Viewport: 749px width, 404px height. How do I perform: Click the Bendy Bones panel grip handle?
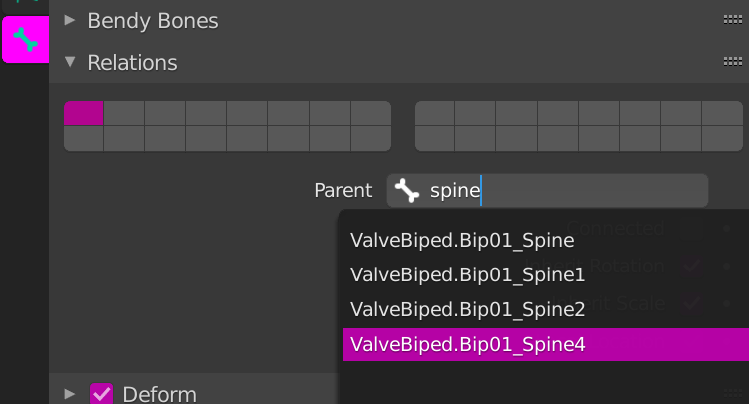pyautogui.click(x=731, y=19)
